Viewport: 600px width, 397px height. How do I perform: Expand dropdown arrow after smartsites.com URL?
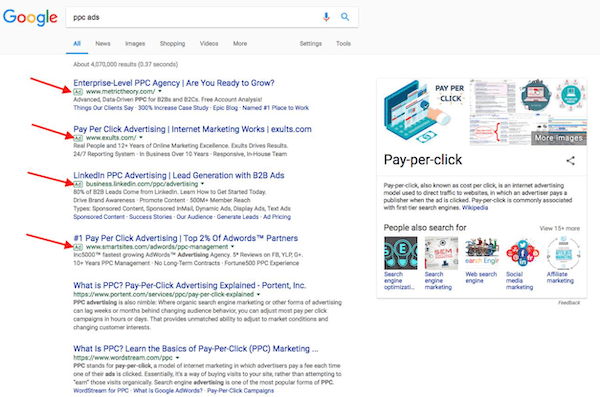(232, 247)
